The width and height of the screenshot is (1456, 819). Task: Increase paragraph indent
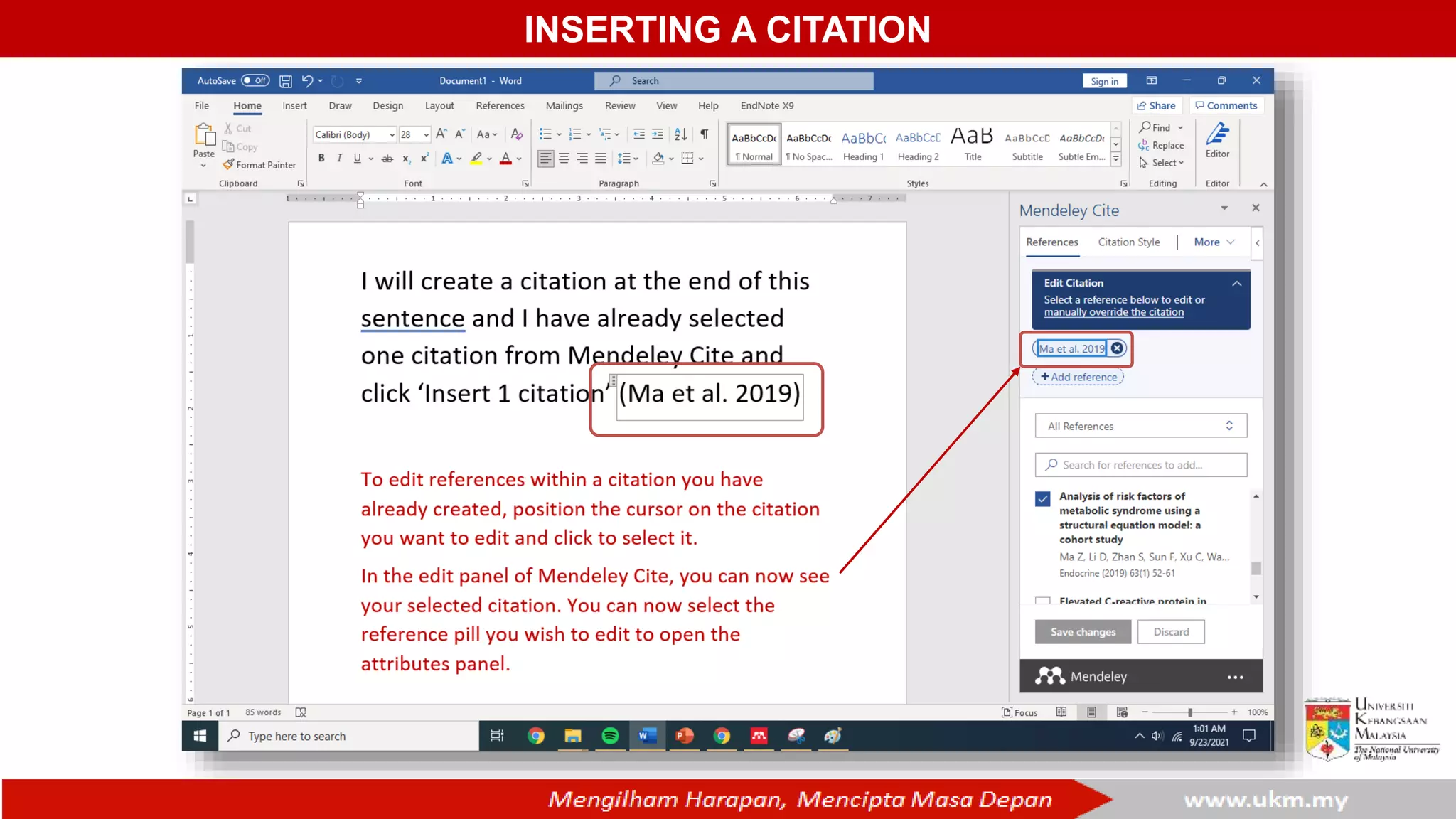658,134
